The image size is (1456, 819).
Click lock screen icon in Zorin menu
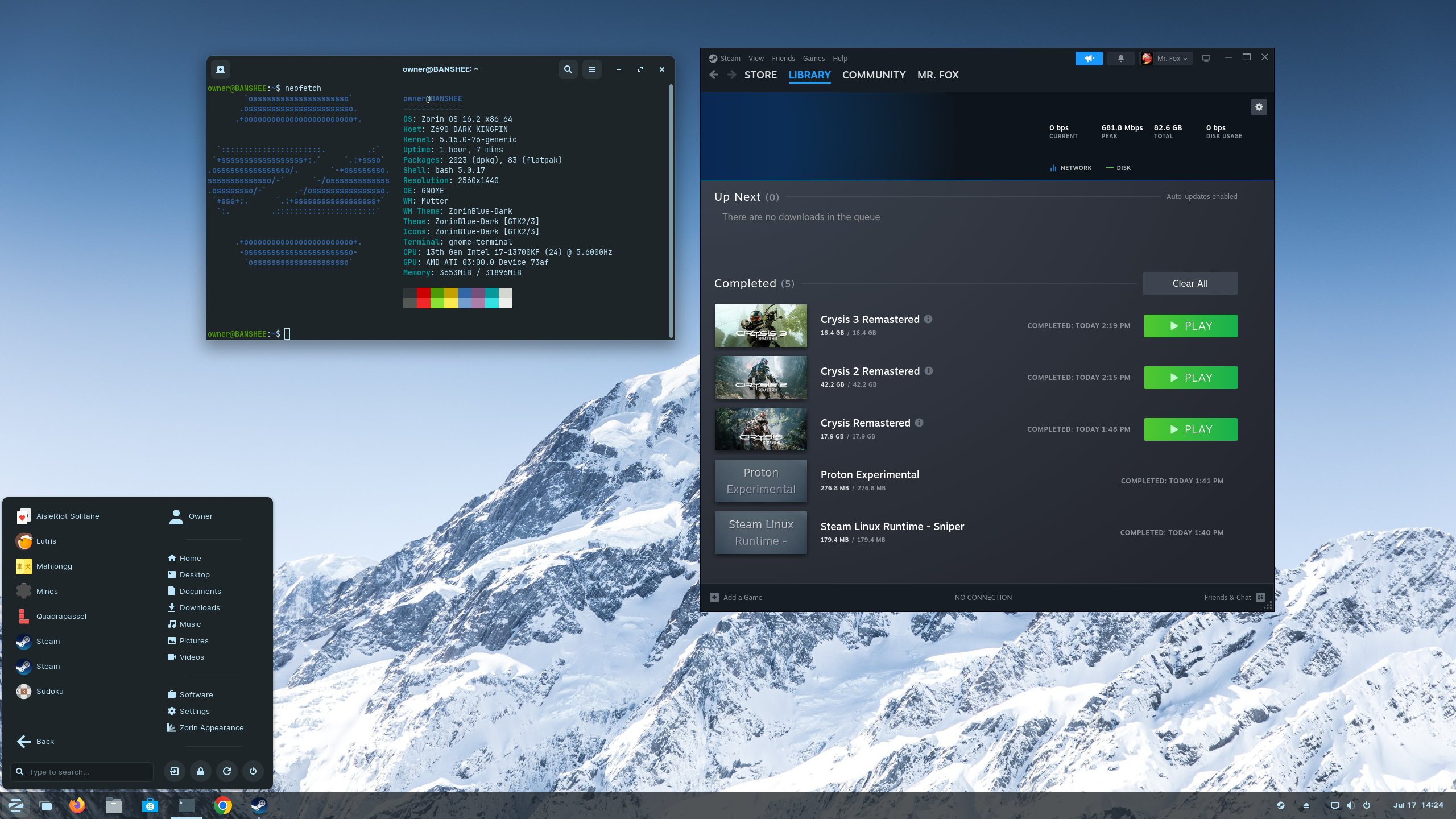(x=201, y=771)
